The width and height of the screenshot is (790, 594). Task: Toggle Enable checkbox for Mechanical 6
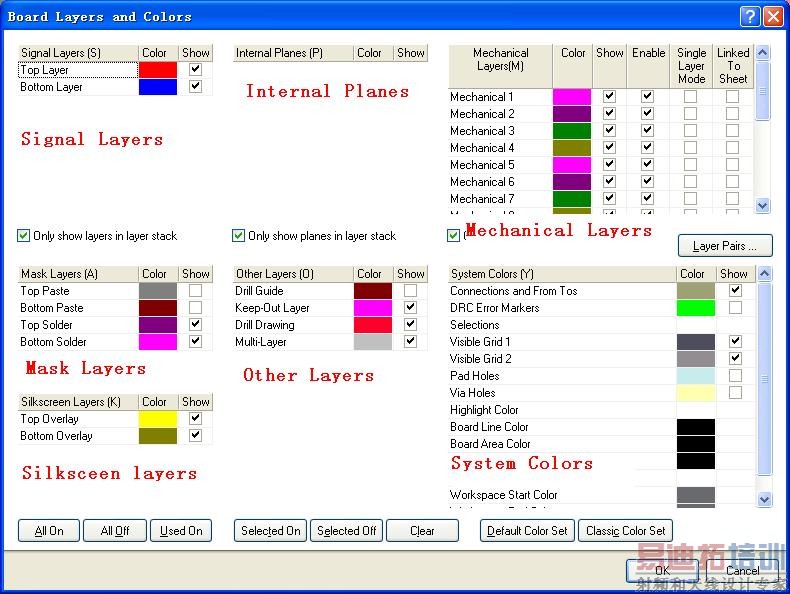tap(648, 181)
